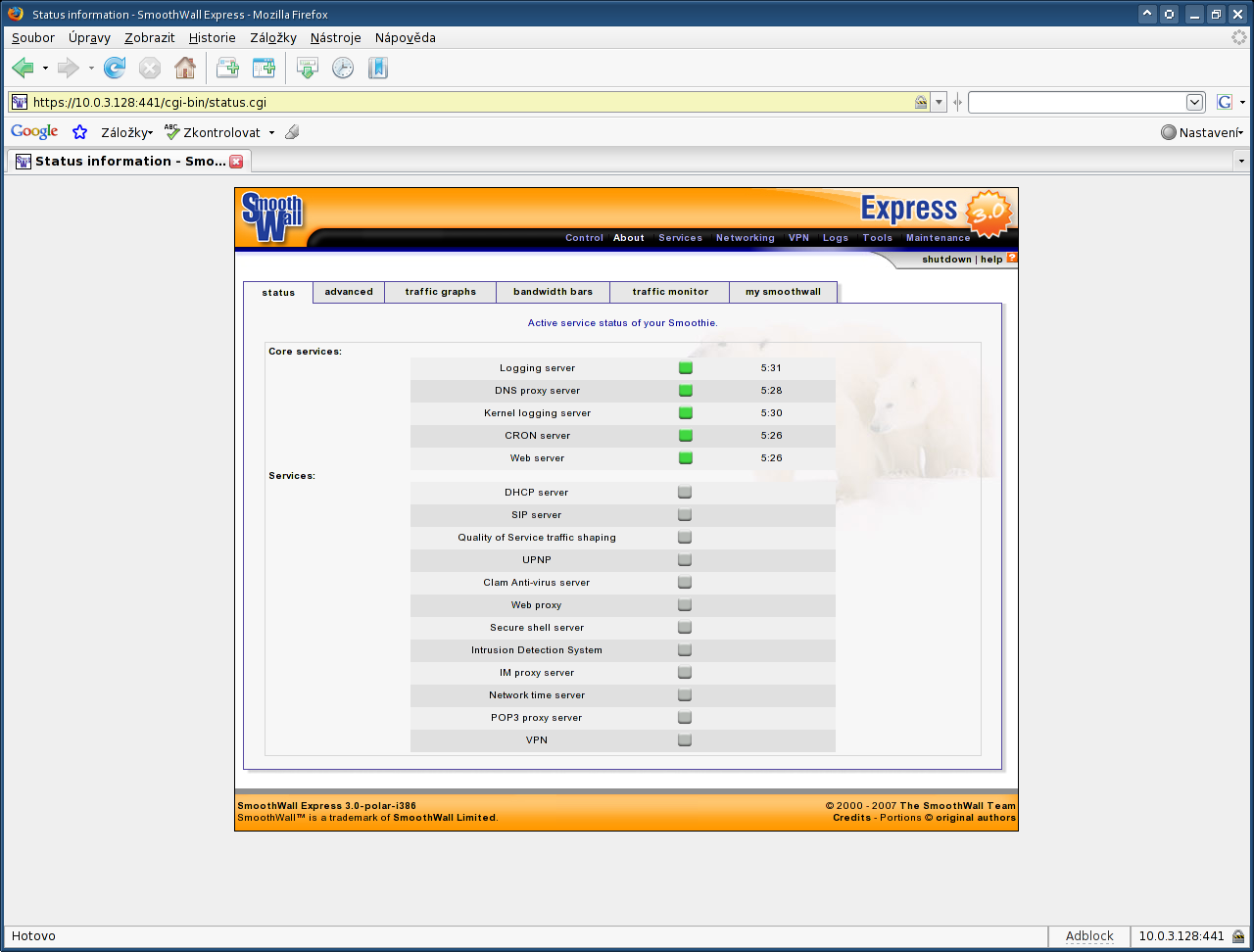Open a new tab with toolbar icon
Viewport: 1254px width, 952px height.
click(x=227, y=68)
